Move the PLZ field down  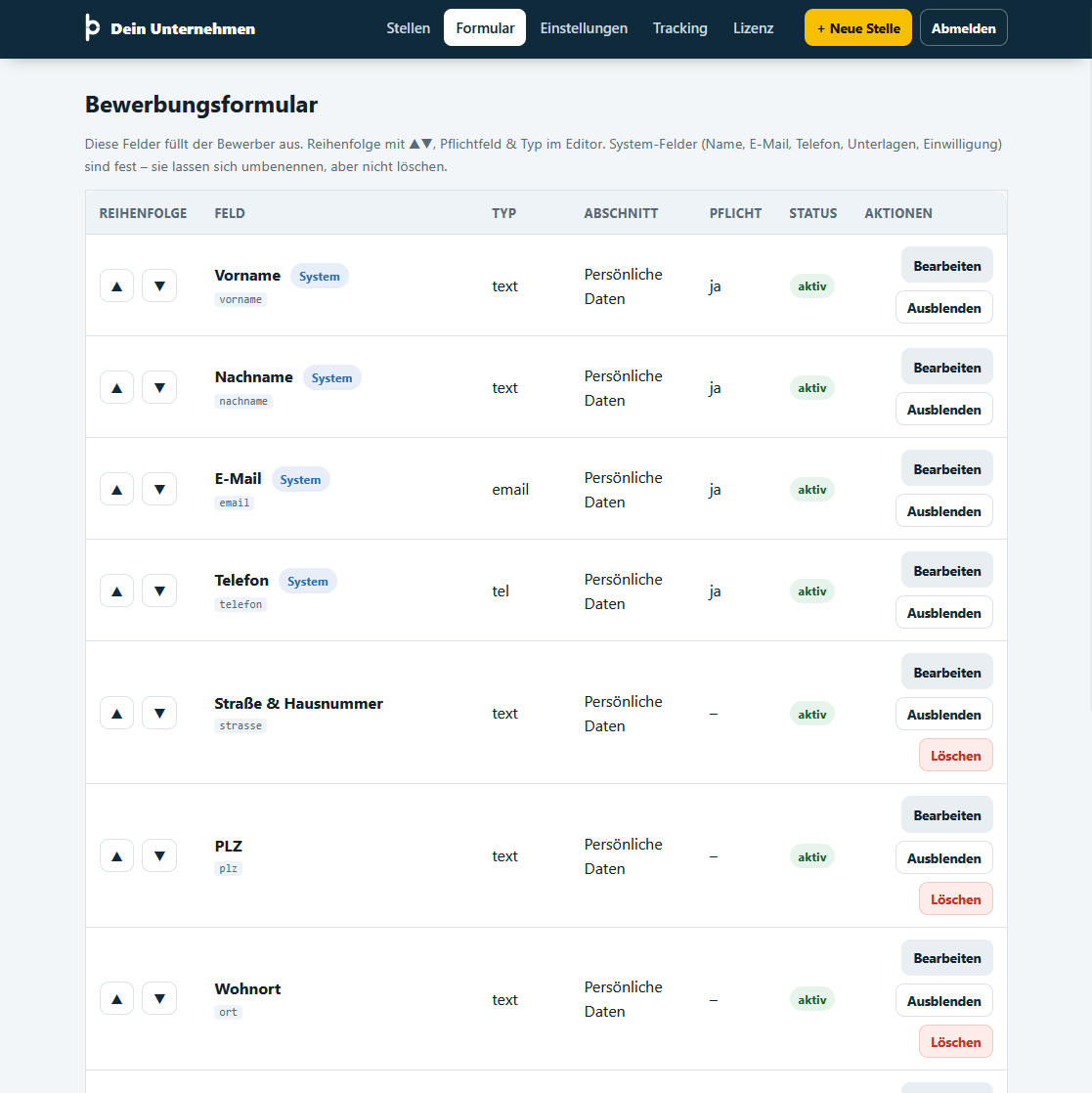pos(159,856)
